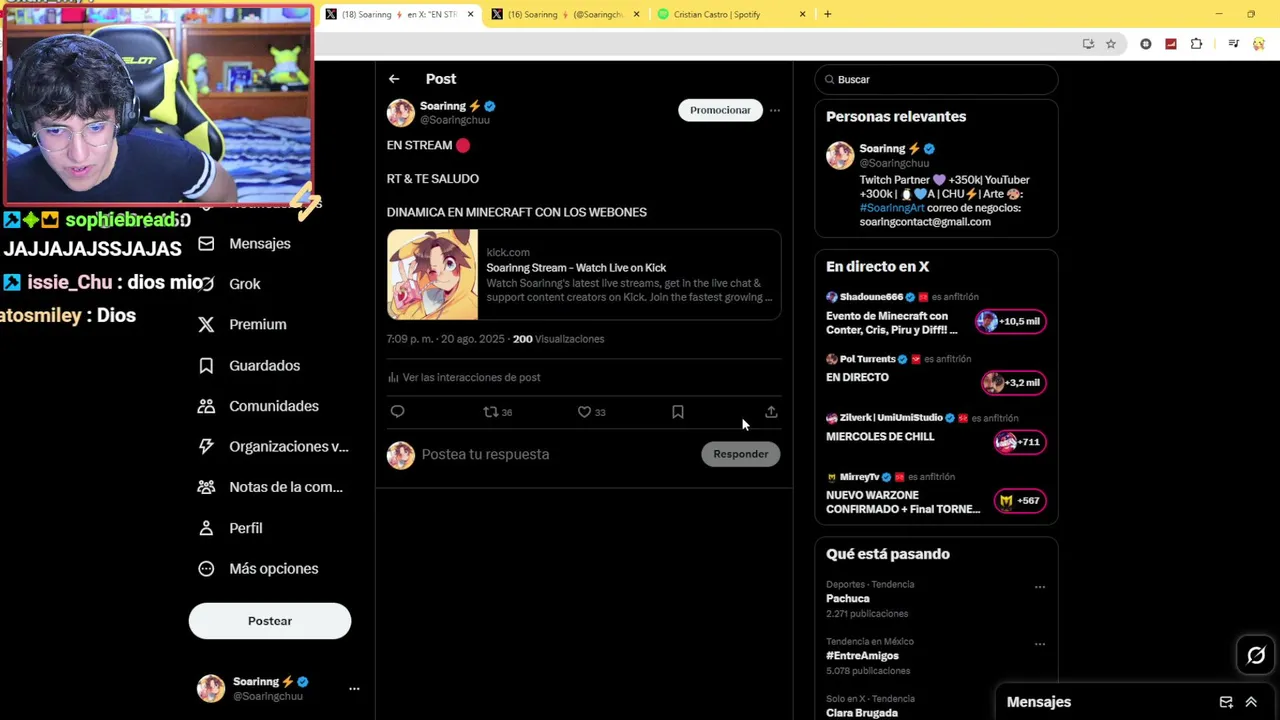Click the bookmark star icon in address bar
This screenshot has height=720, width=1280.
tap(1111, 44)
